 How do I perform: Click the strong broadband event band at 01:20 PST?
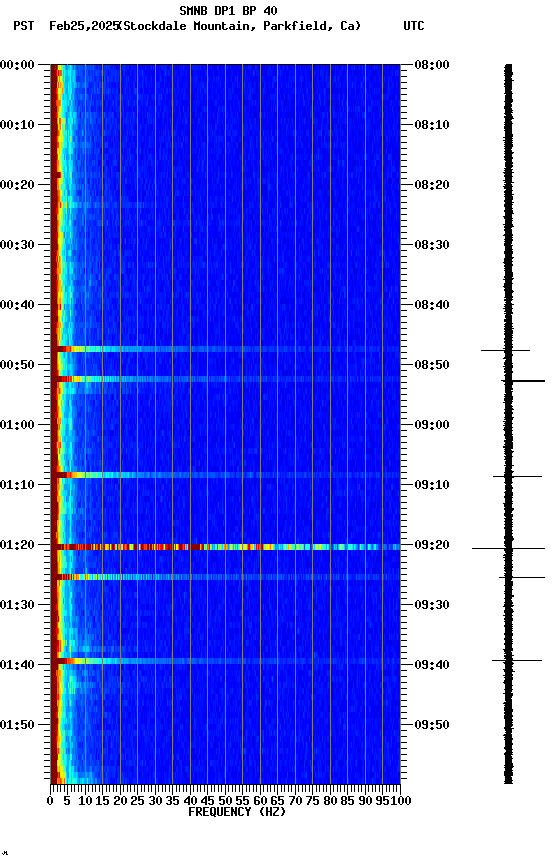(225, 547)
